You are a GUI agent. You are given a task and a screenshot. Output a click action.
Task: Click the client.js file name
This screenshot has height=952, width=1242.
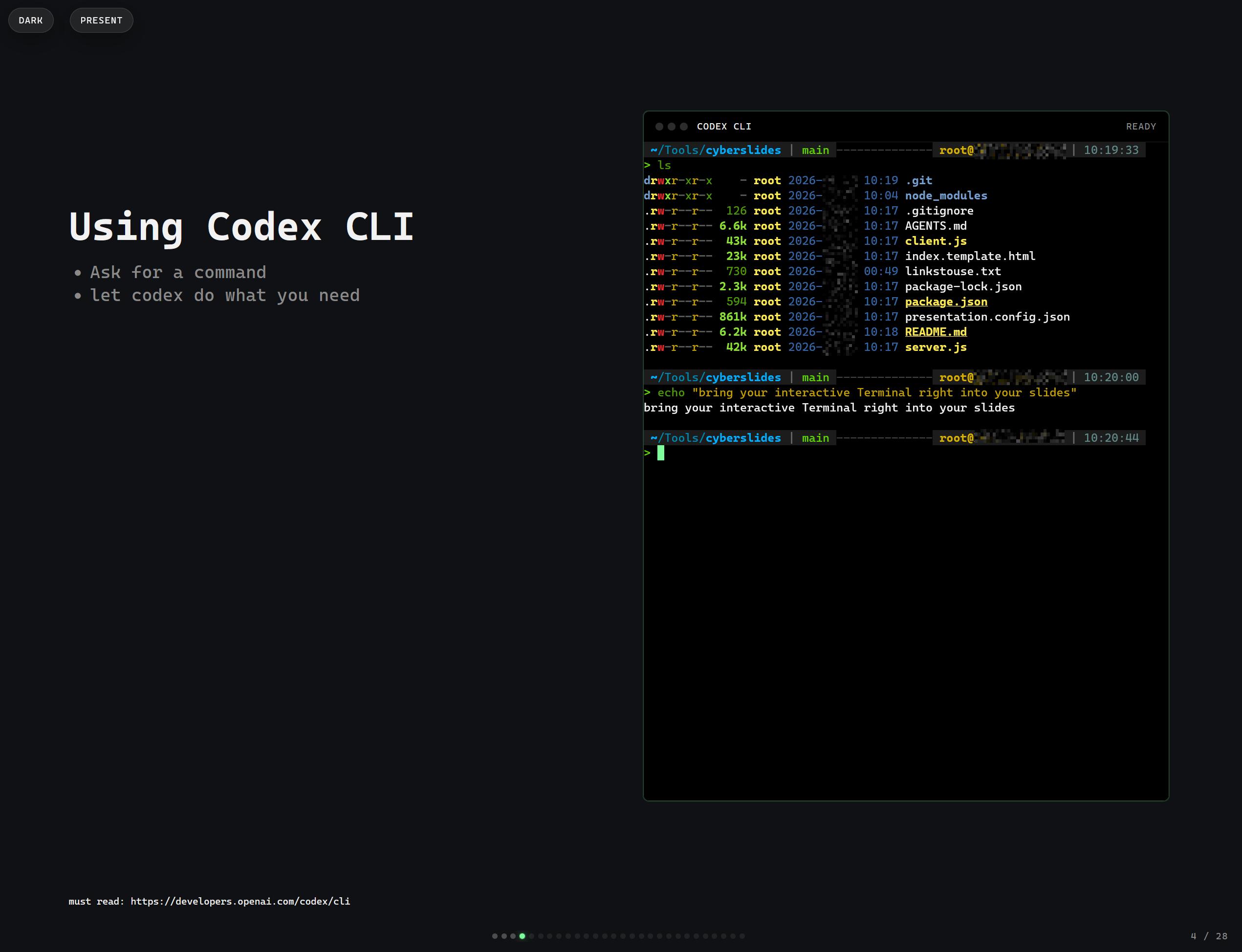coord(936,241)
